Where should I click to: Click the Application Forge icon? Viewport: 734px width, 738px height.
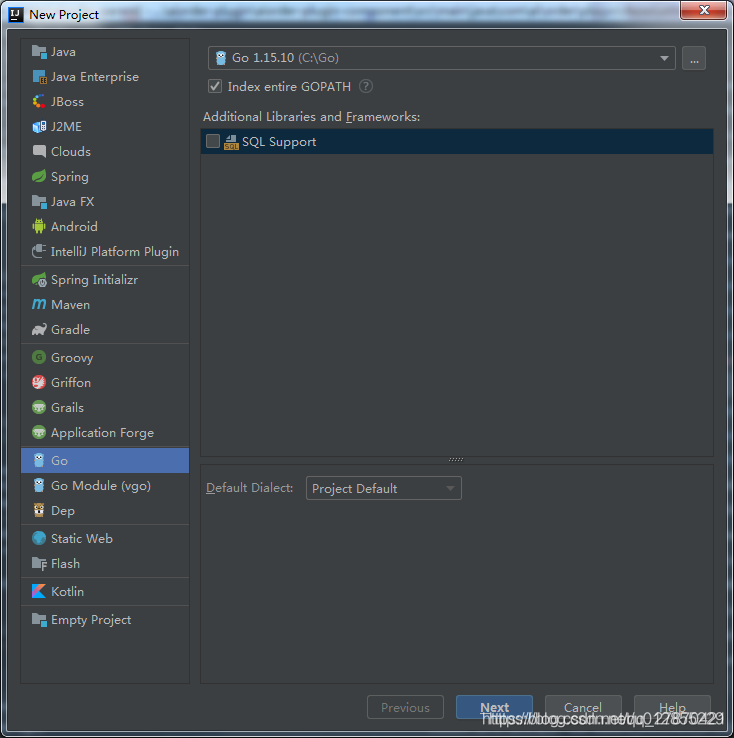pyautogui.click(x=39, y=432)
